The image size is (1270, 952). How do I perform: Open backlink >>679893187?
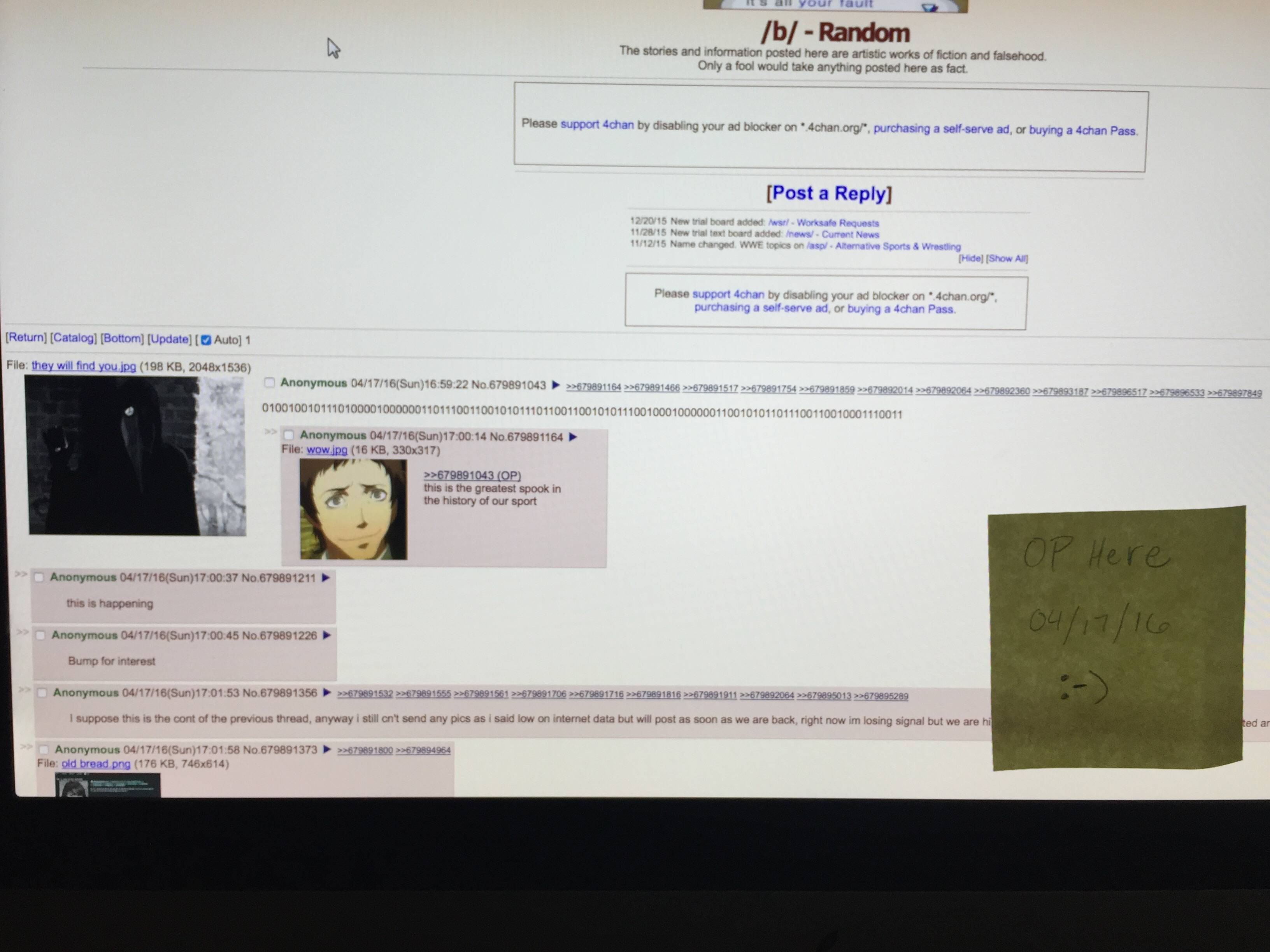1060,391
